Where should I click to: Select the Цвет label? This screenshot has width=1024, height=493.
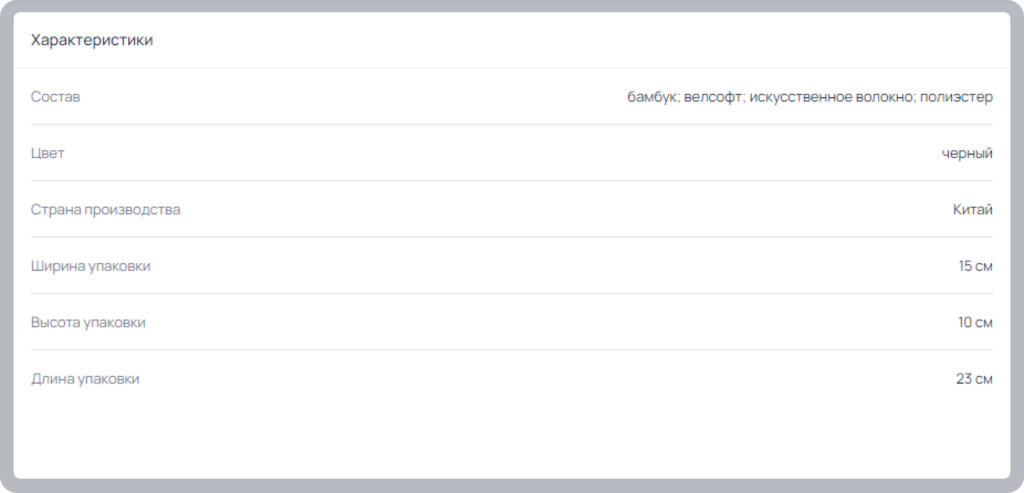point(48,153)
